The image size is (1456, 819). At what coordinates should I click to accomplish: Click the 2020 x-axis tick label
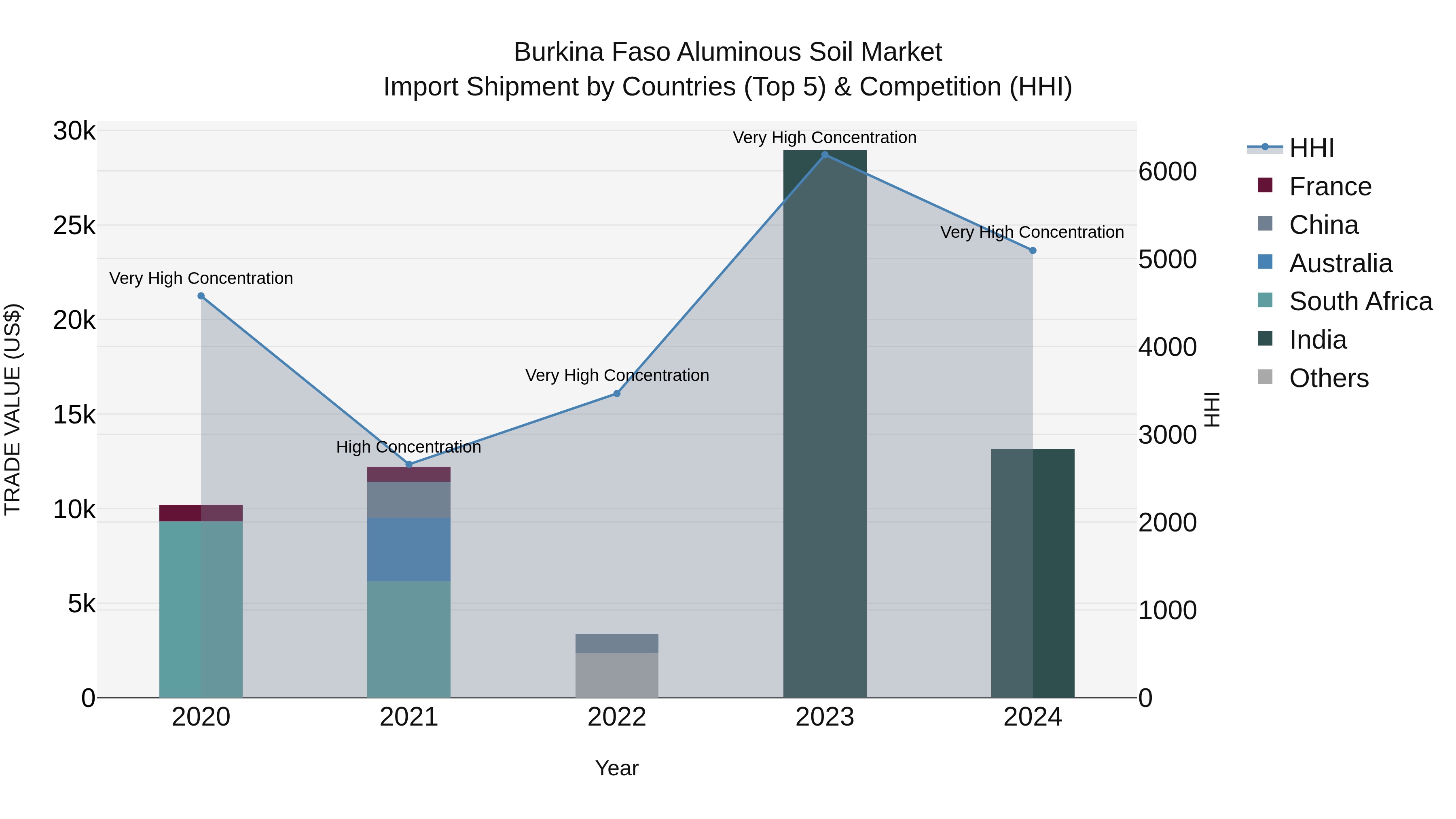coord(201,717)
